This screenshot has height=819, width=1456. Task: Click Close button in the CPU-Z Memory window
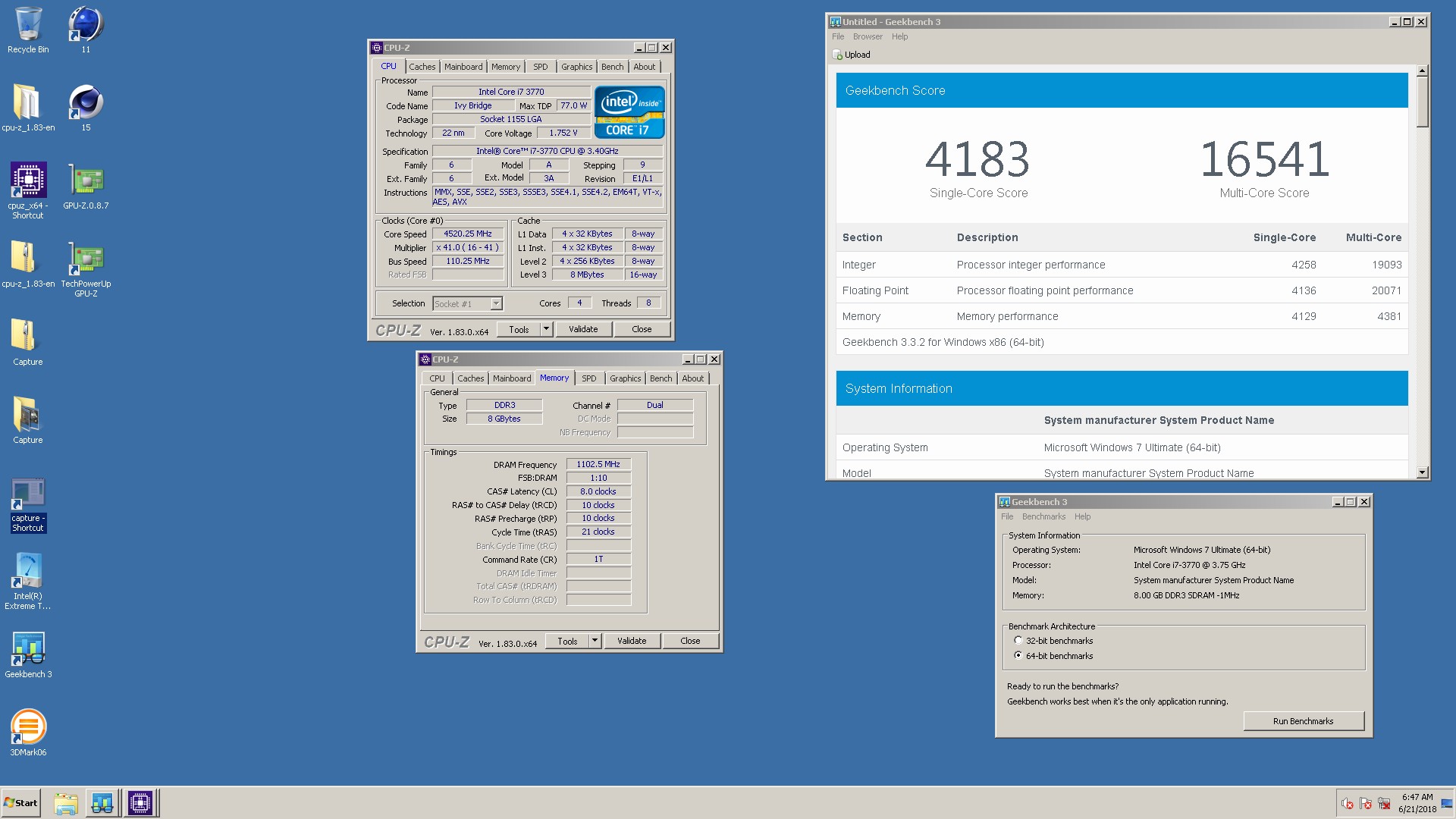[690, 641]
